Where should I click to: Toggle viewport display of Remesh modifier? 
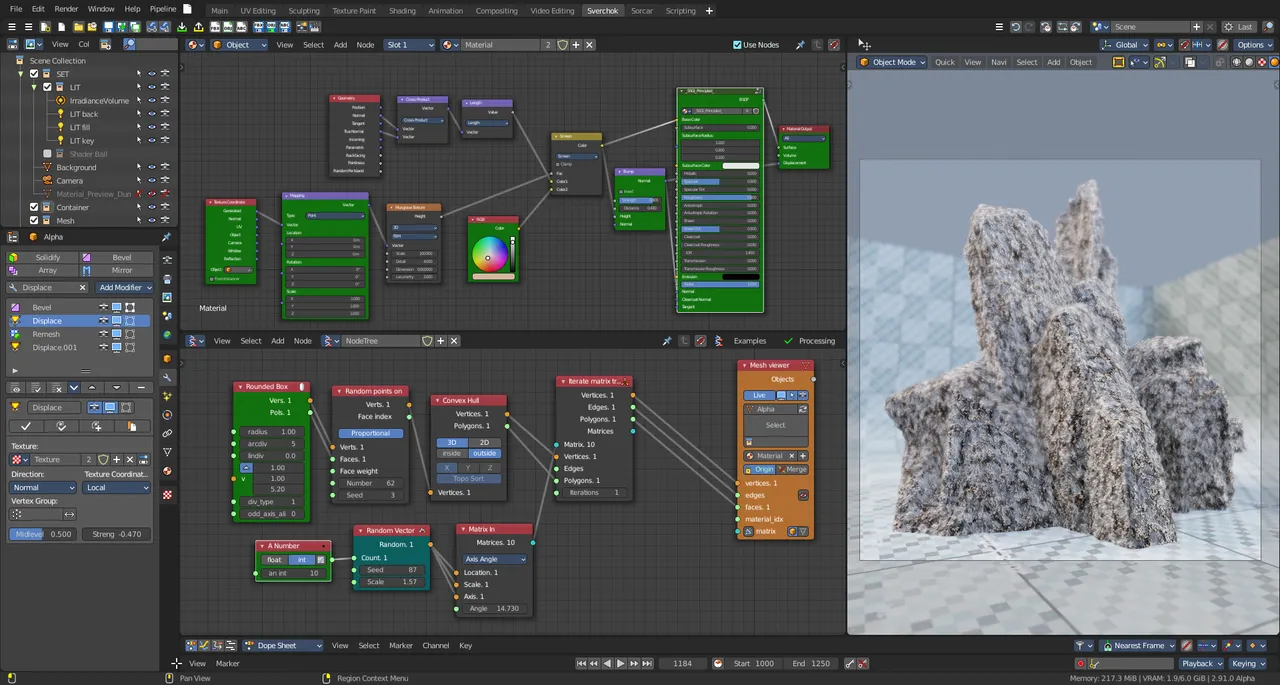point(116,334)
